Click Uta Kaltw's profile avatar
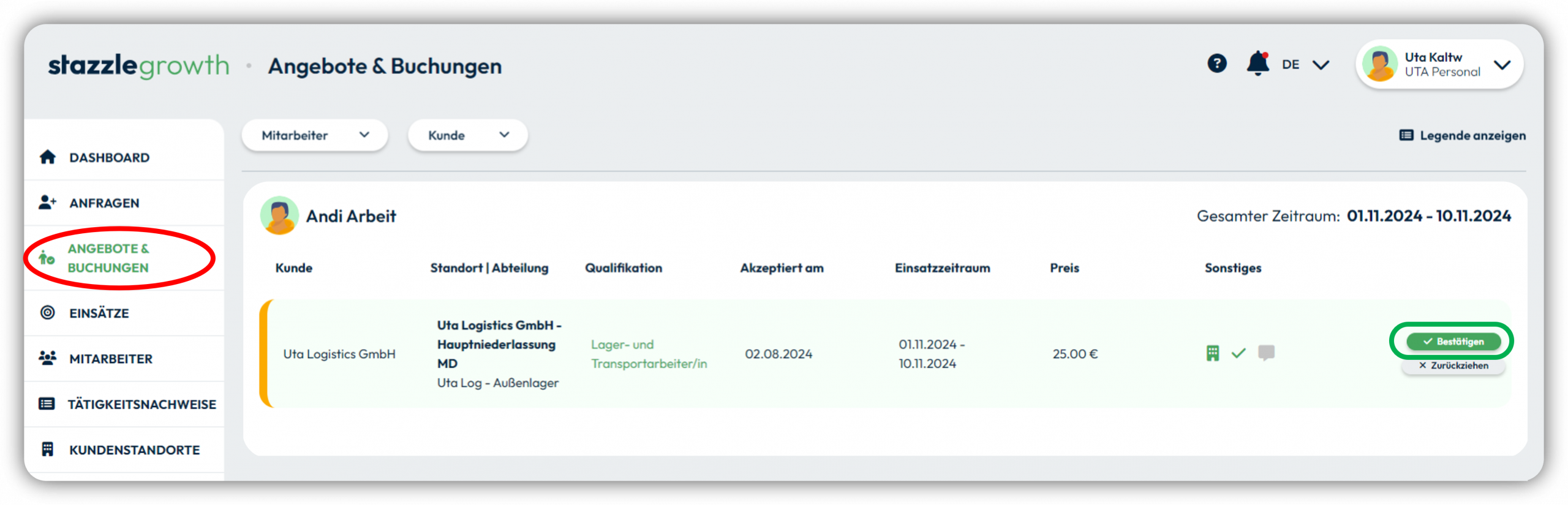This screenshot has height=505, width=1568. (x=1380, y=64)
